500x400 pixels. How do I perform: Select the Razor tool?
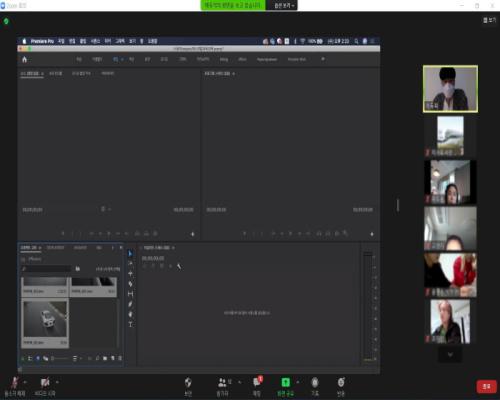(130, 284)
